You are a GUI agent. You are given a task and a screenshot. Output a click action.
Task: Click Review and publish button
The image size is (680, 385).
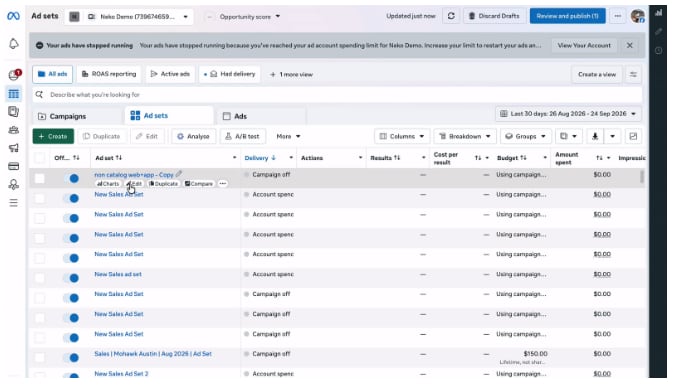click(x=567, y=16)
